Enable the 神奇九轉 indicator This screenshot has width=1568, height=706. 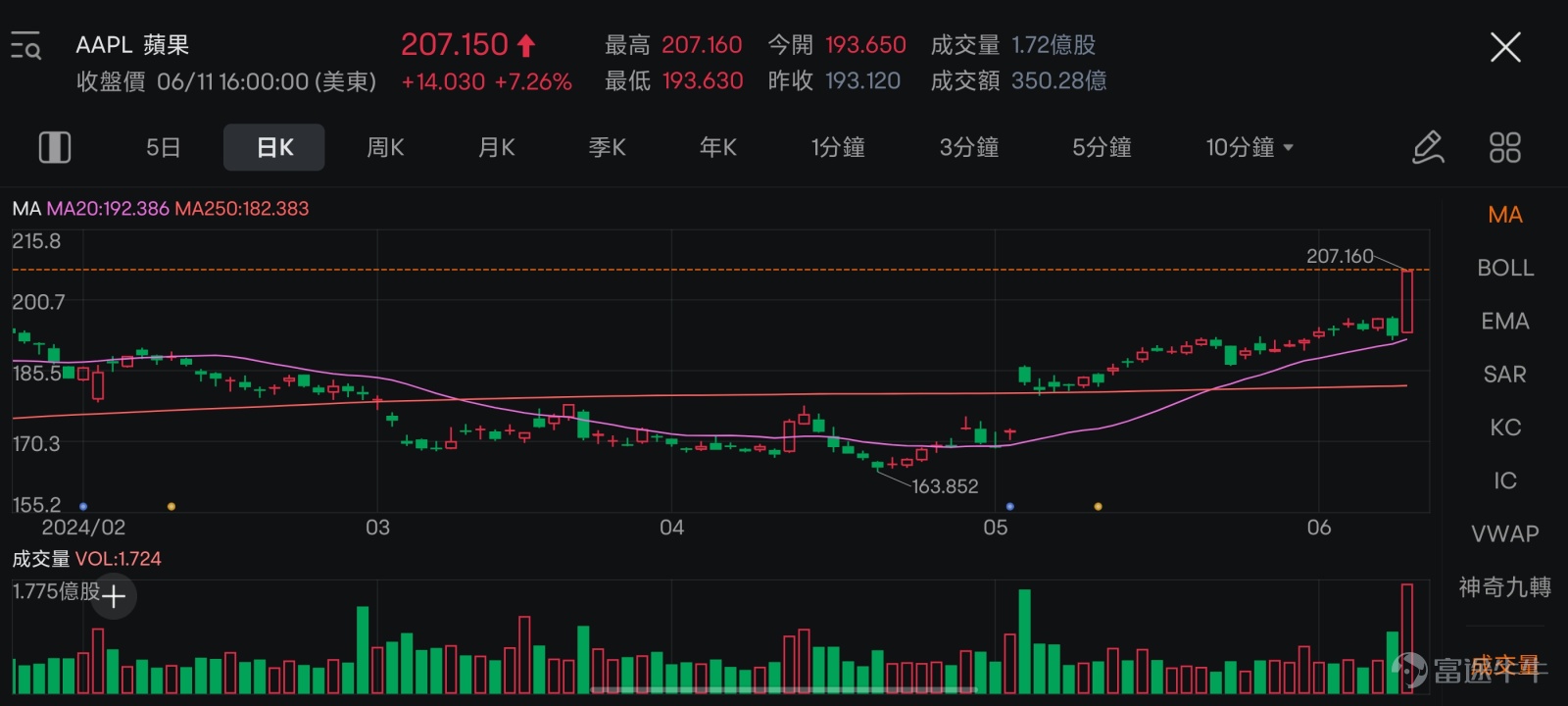pyautogui.click(x=1505, y=586)
